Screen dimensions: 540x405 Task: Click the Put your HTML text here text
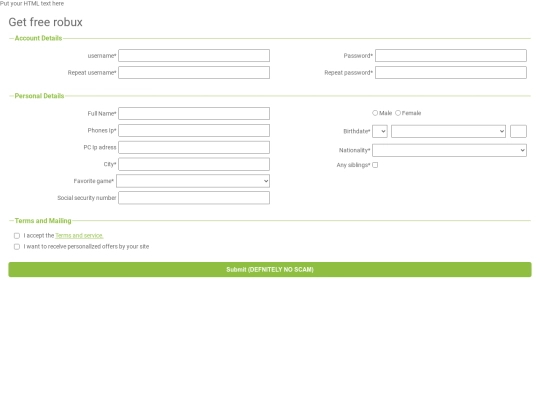coord(32,3)
